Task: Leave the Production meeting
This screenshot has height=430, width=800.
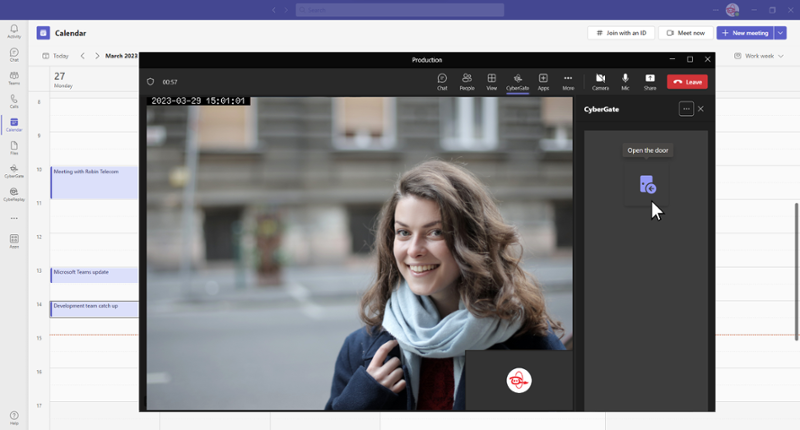Action: (687, 82)
